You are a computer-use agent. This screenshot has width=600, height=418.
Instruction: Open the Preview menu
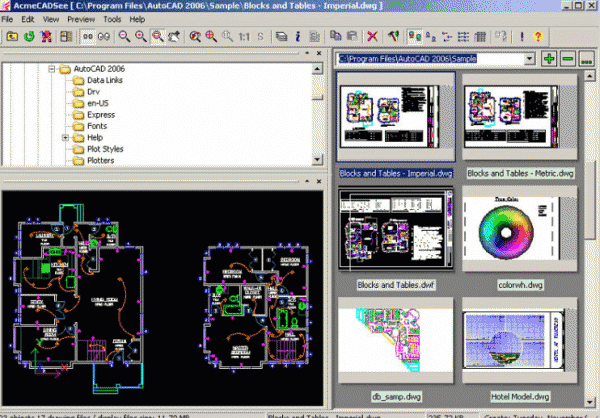click(x=82, y=19)
